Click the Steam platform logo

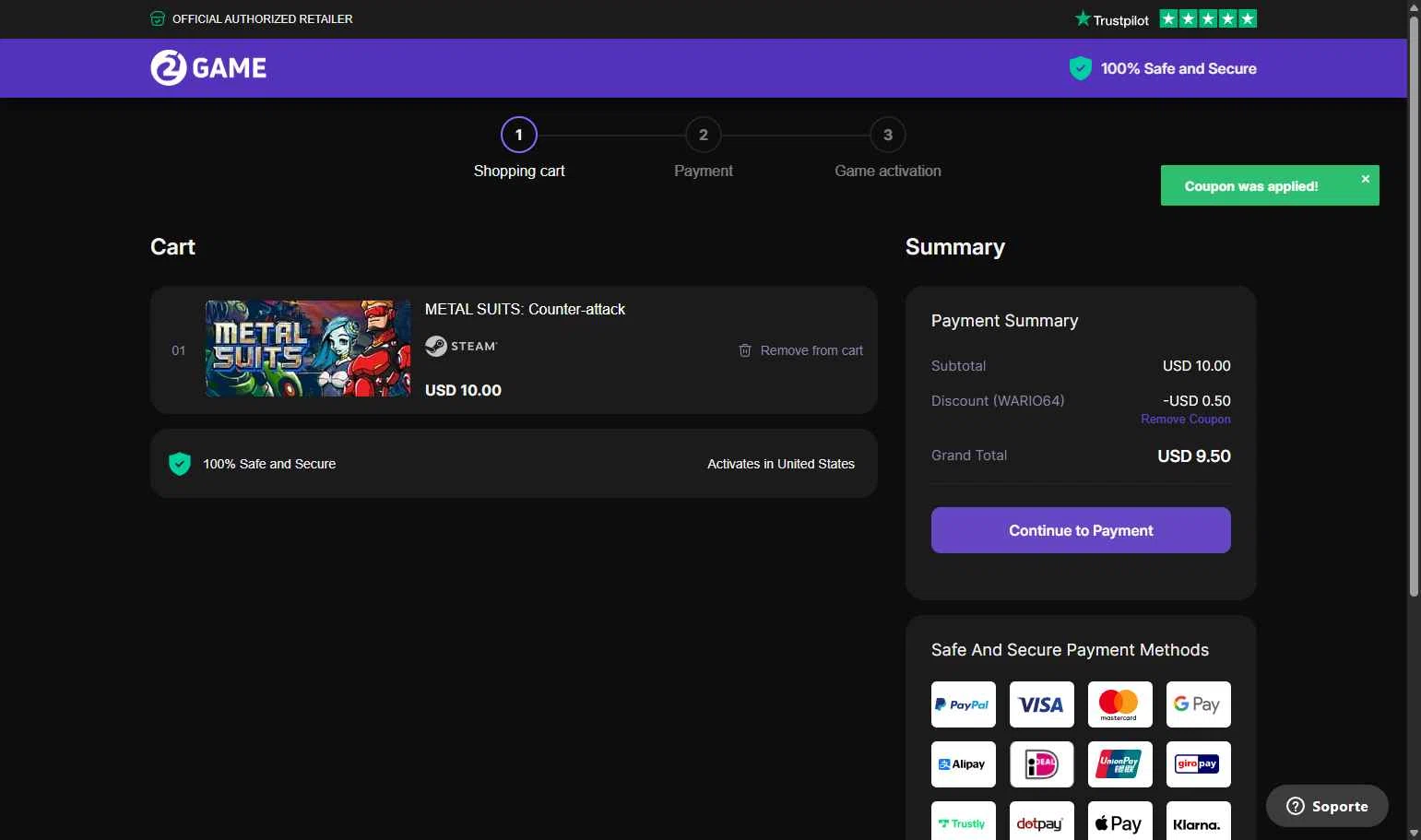[x=461, y=346]
